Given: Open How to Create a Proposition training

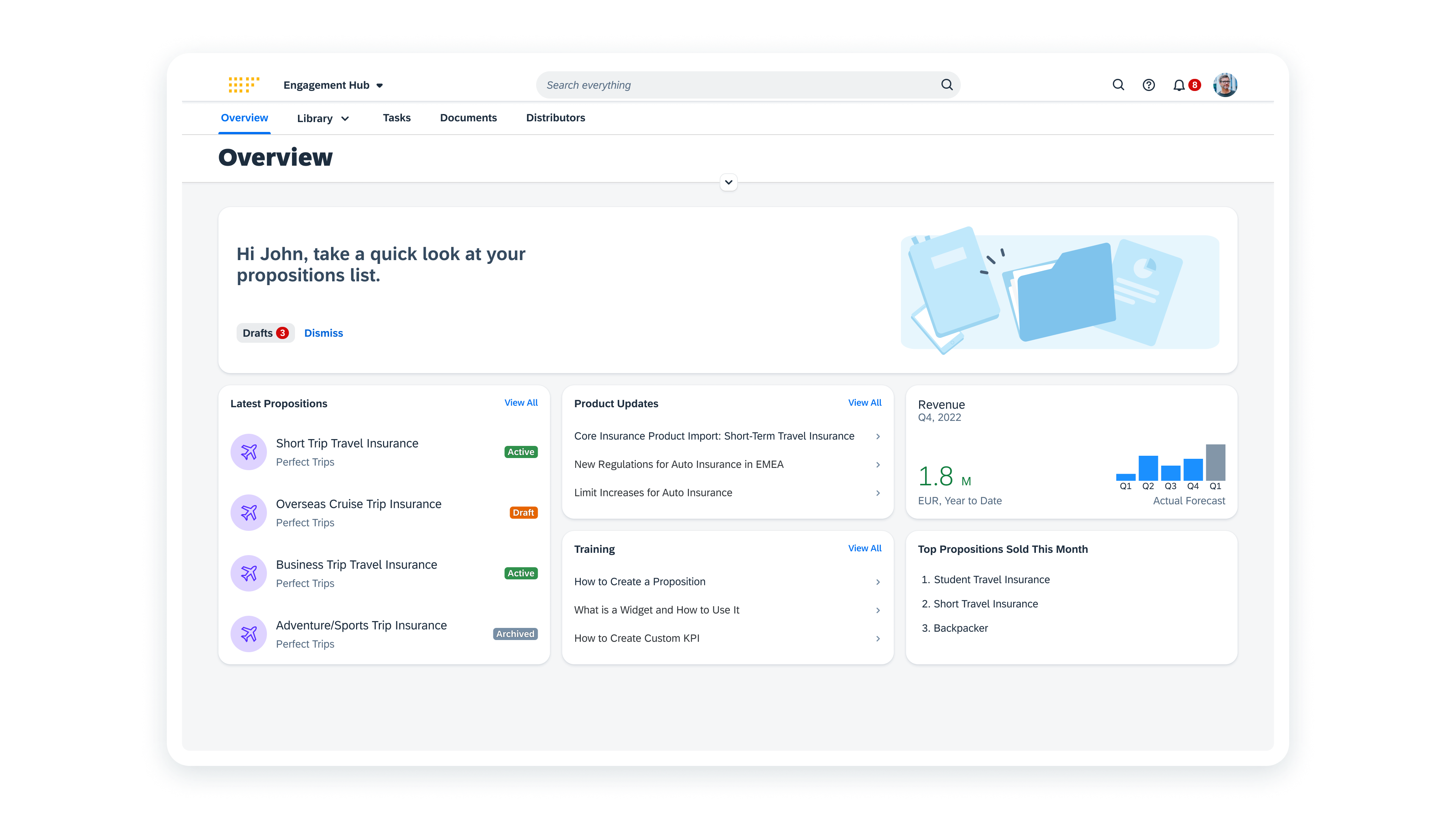Looking at the screenshot, I should click(728, 582).
